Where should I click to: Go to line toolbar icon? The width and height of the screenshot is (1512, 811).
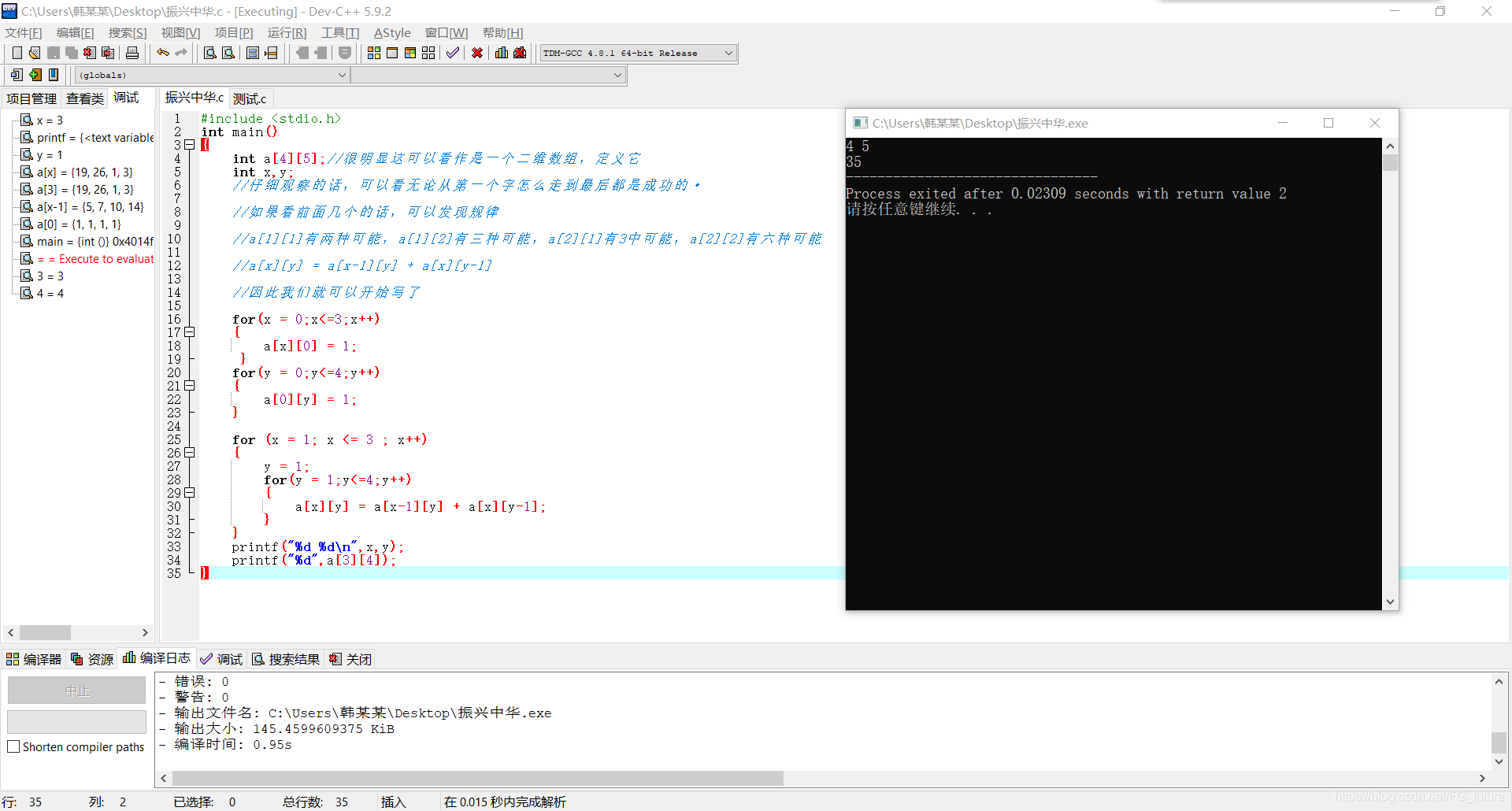[x=271, y=53]
